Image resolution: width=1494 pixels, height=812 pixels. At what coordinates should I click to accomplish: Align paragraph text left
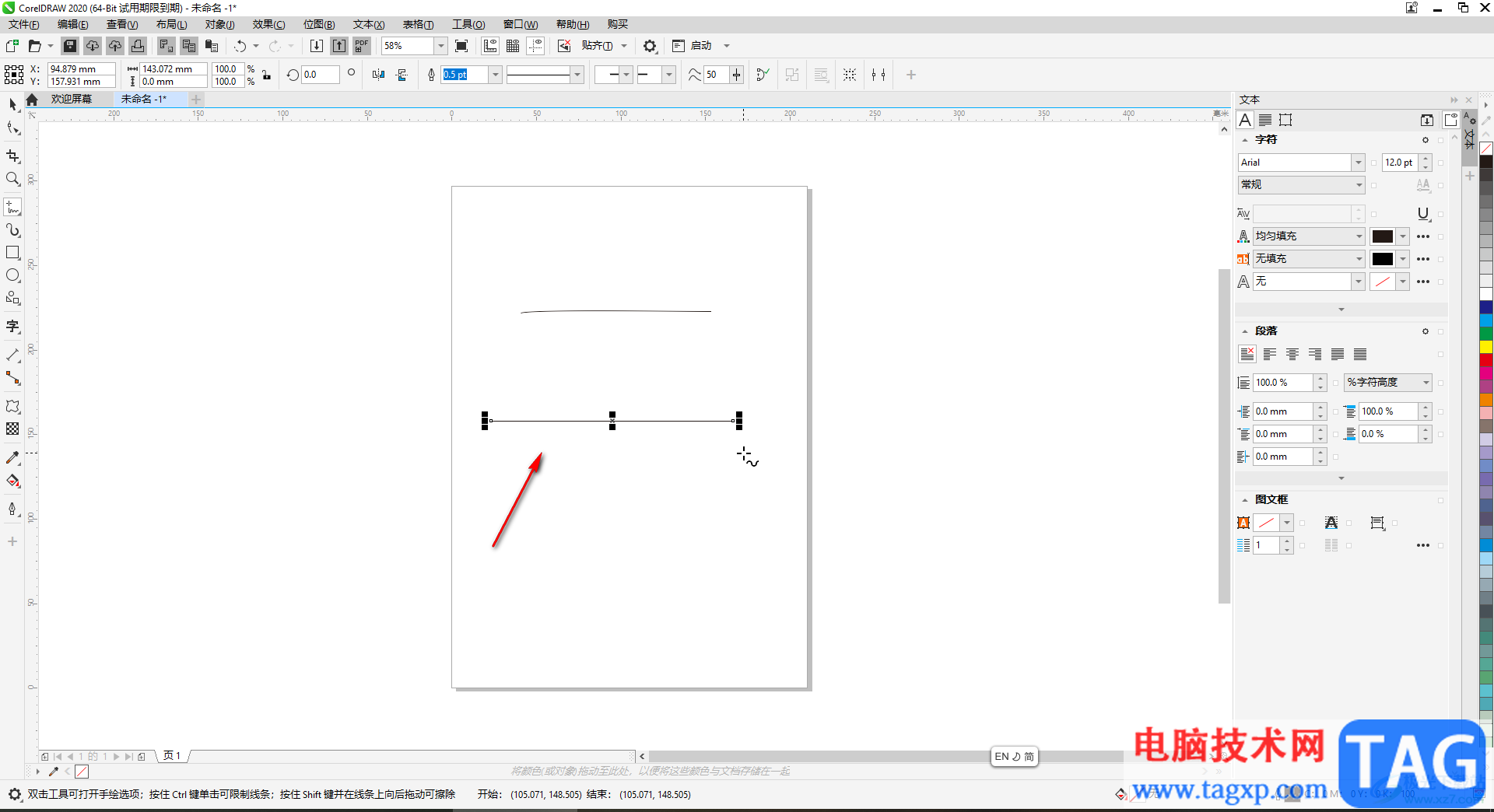[x=1270, y=354]
